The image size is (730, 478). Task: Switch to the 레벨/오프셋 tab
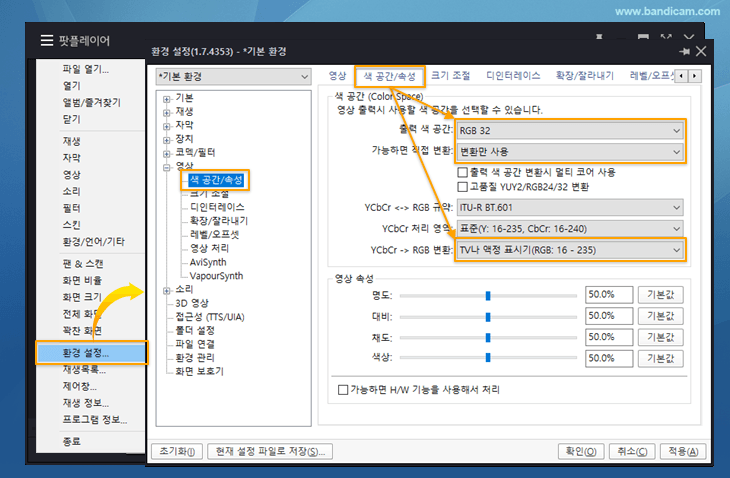[x=651, y=76]
